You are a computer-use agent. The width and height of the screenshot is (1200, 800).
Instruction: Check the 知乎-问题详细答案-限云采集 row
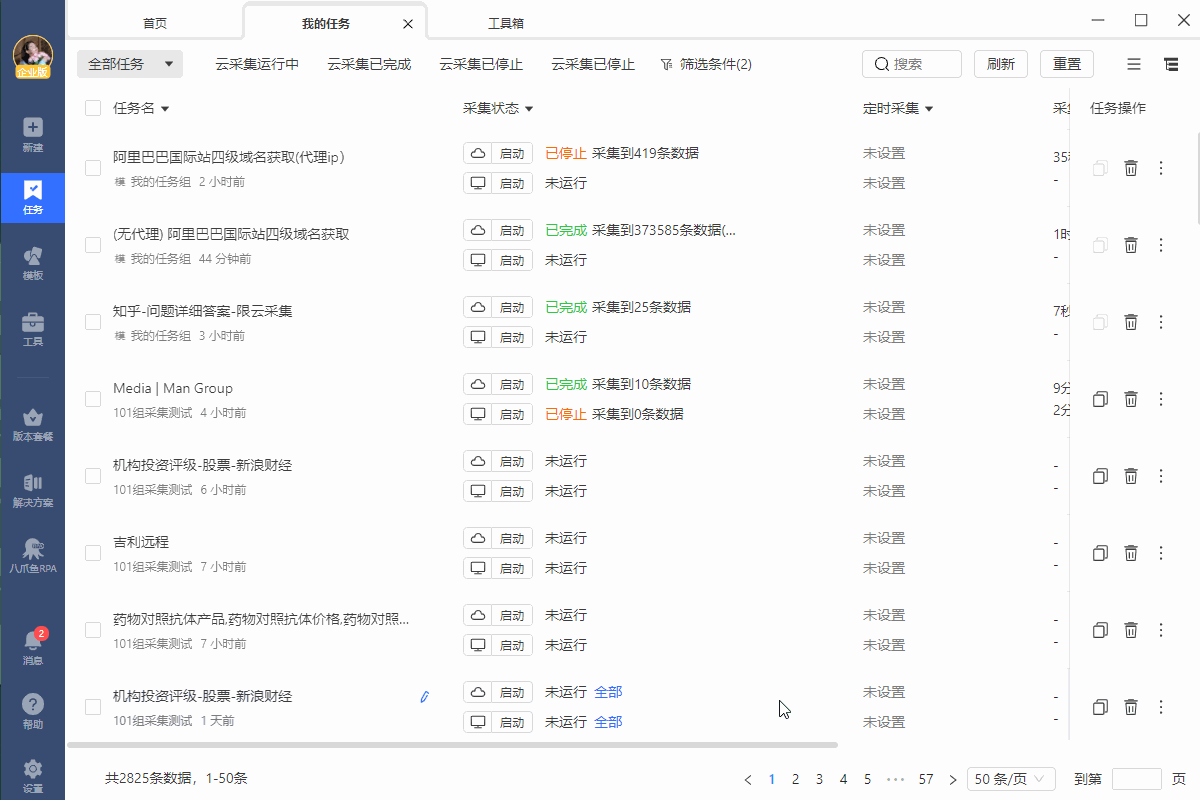[x=93, y=322]
